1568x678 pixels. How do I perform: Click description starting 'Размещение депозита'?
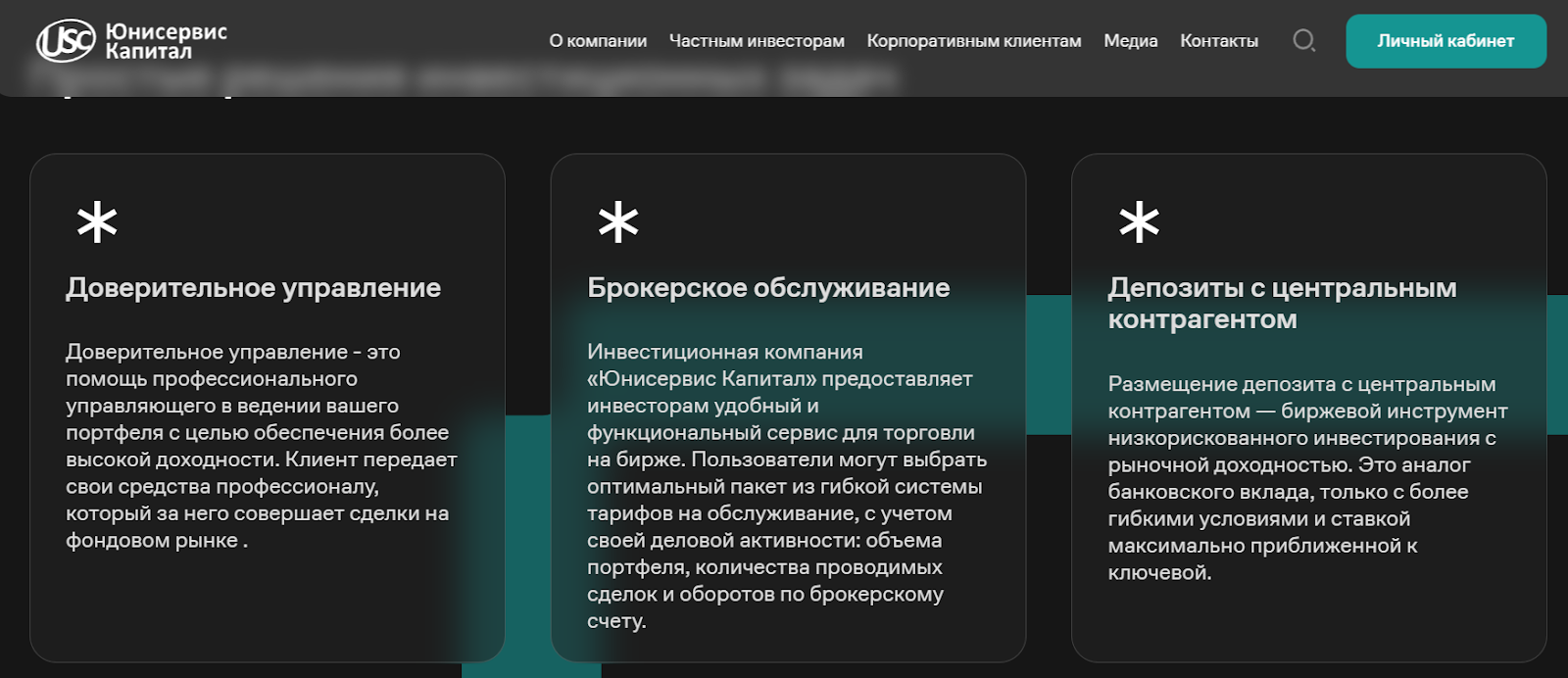point(1308,478)
